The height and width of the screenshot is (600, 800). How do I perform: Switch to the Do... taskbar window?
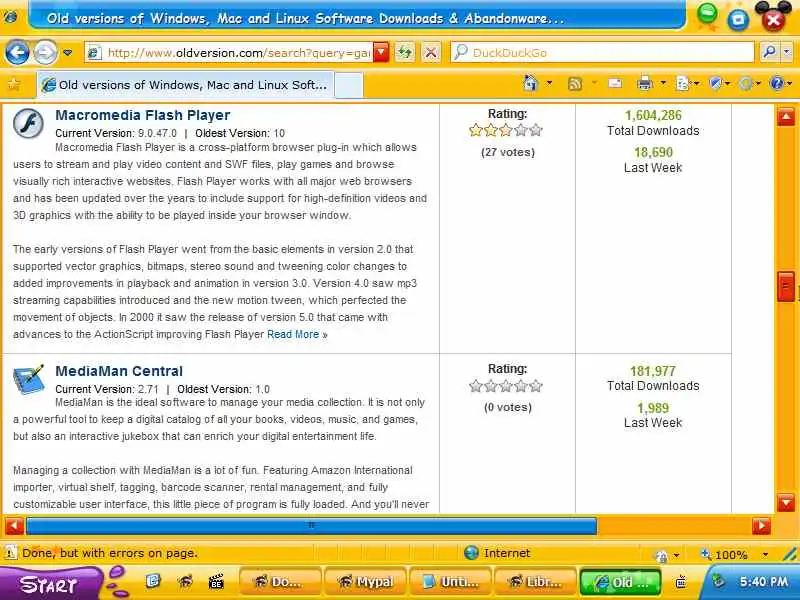[x=280, y=582]
